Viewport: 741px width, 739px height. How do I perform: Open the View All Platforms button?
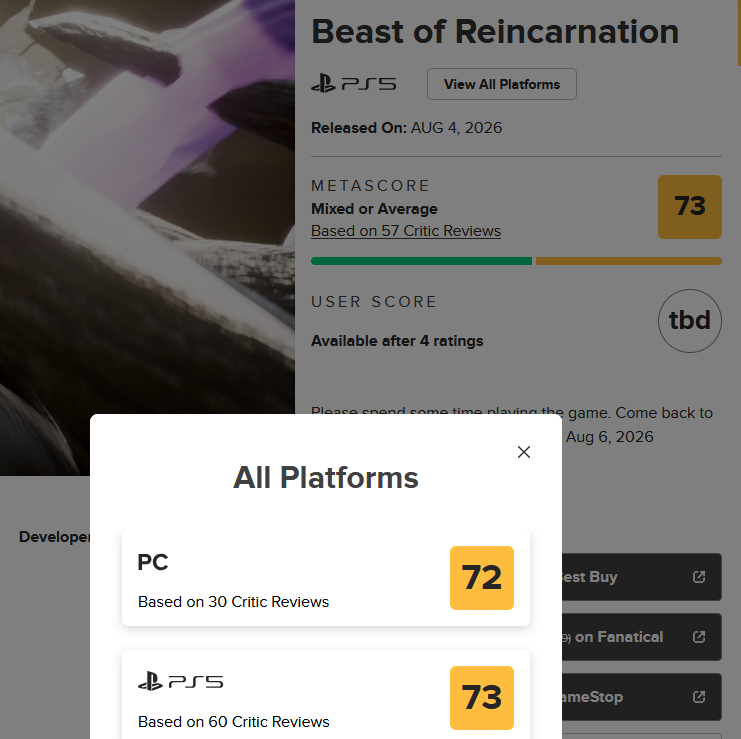tap(502, 84)
